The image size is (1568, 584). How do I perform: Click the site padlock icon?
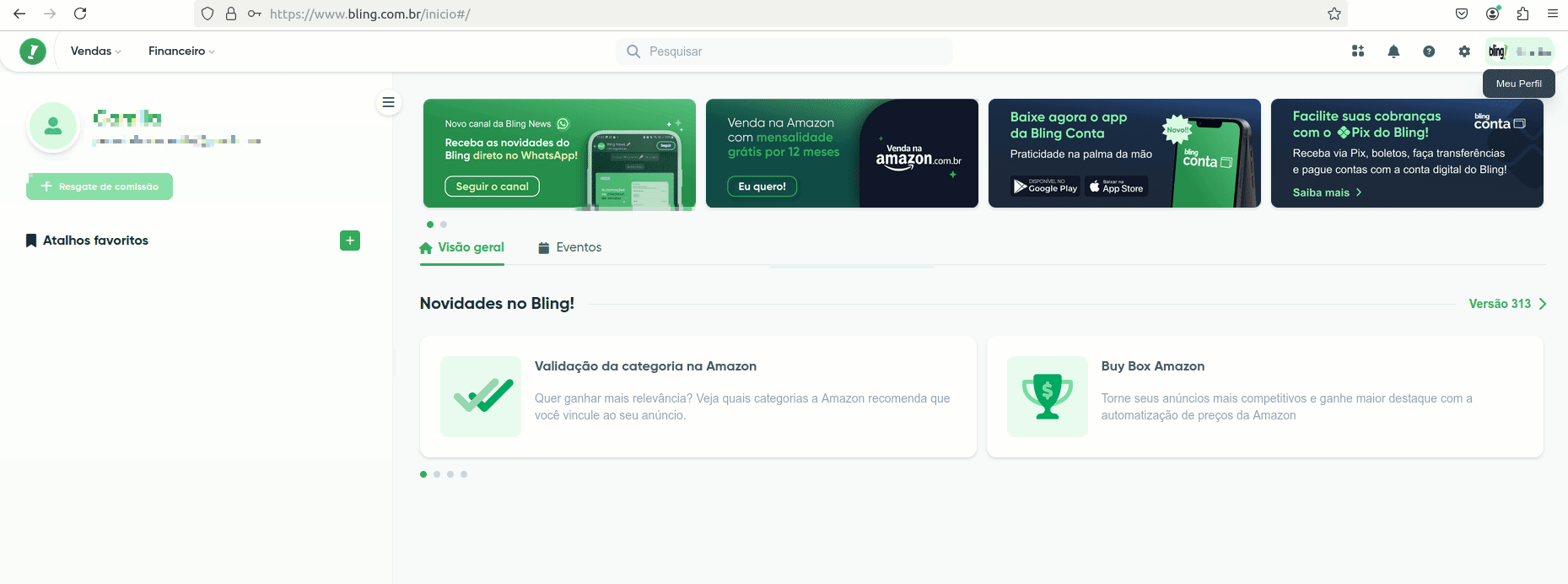(x=231, y=14)
